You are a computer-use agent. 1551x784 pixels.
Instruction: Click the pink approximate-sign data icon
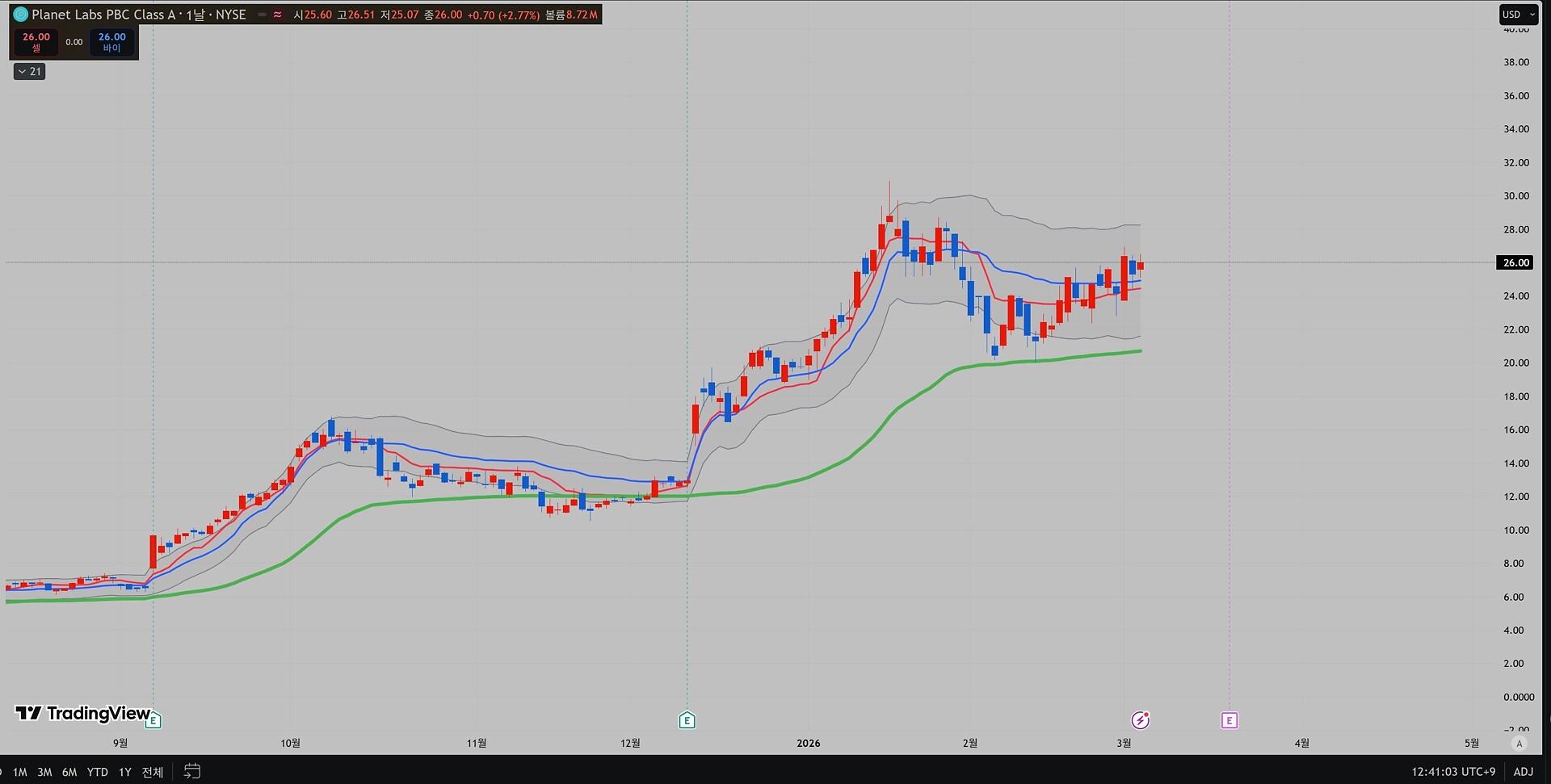(x=278, y=15)
